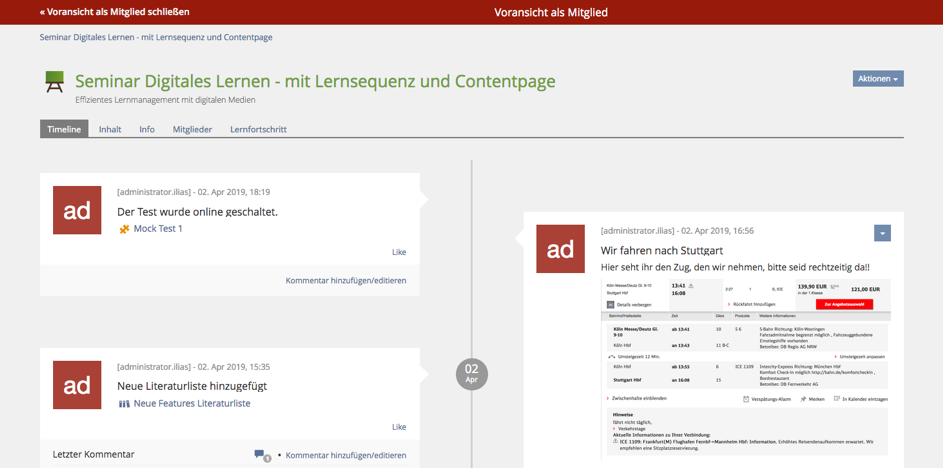Like the 'Der Test wurde online' post
This screenshot has height=468, width=943.
click(x=399, y=252)
